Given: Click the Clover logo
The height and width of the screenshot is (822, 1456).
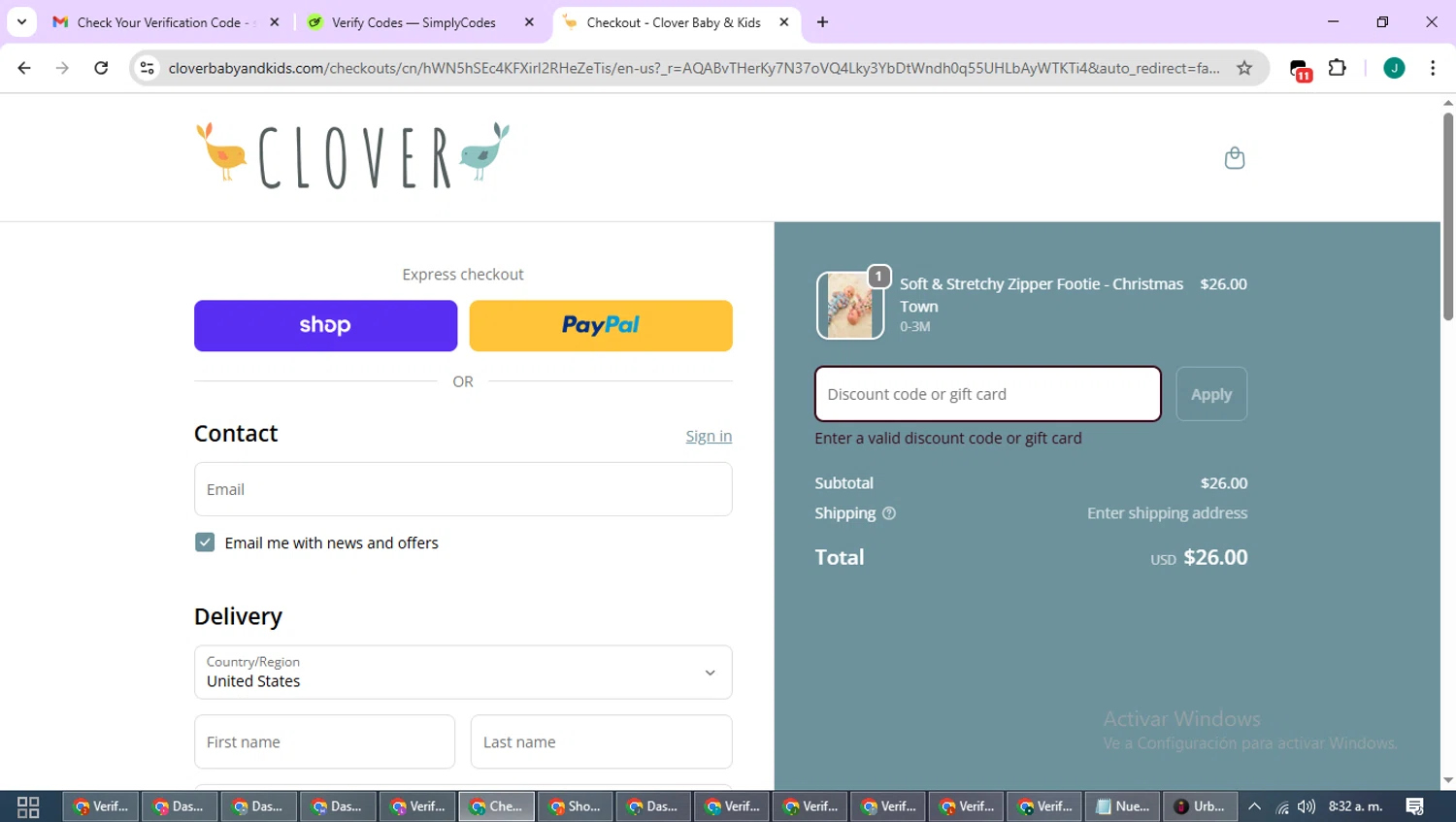Looking at the screenshot, I should point(353,155).
